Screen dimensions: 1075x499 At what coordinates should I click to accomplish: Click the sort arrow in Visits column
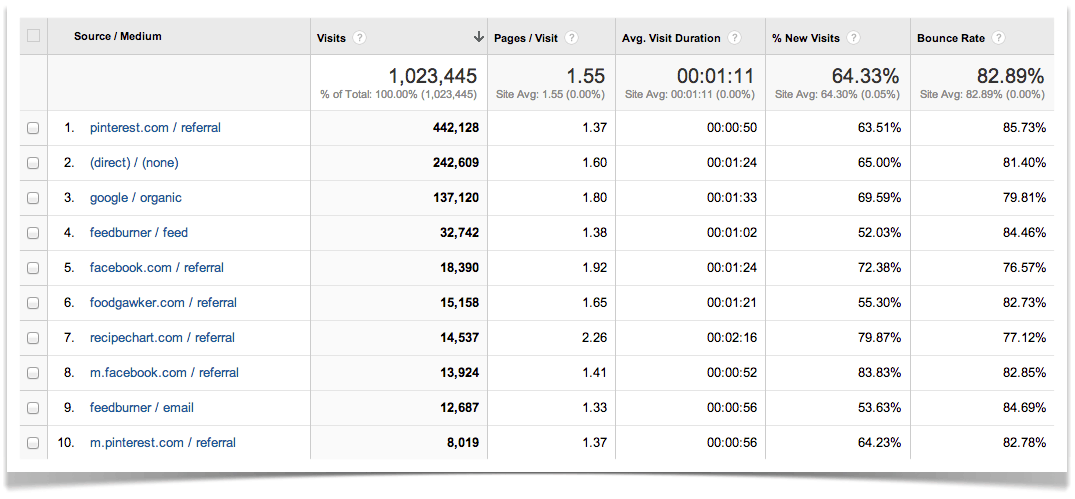(x=478, y=37)
